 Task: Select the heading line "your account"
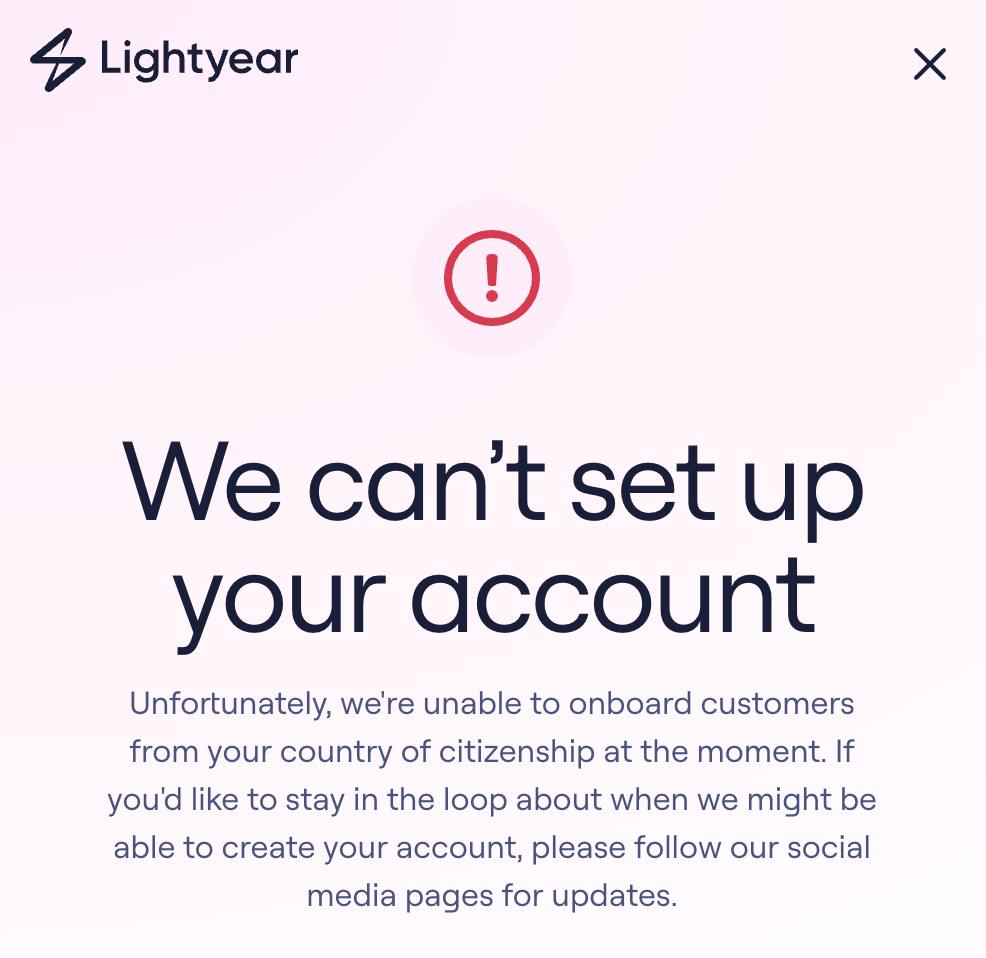[494, 603]
